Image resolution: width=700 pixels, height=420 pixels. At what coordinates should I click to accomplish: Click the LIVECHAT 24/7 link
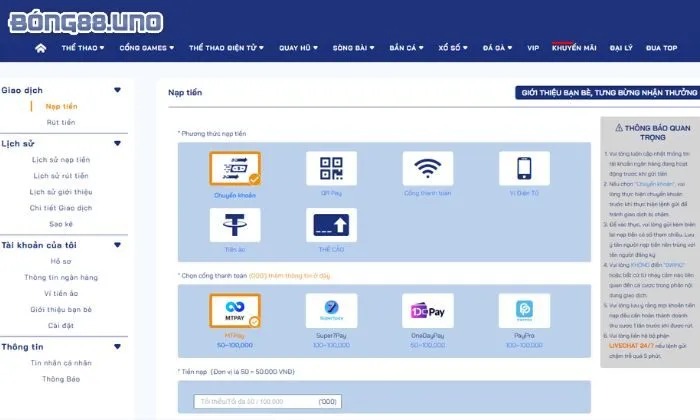[631, 346]
